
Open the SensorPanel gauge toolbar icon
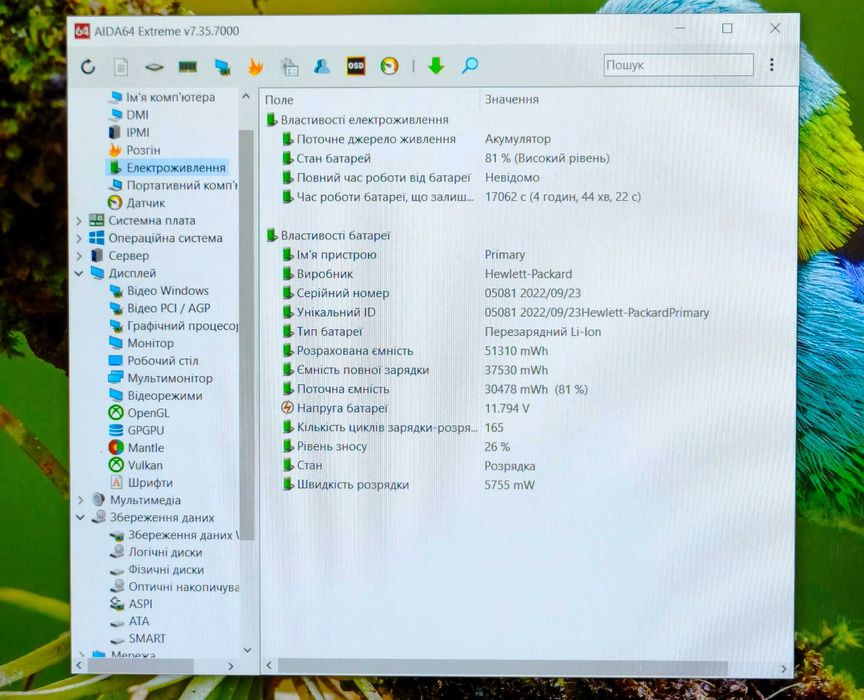point(390,66)
